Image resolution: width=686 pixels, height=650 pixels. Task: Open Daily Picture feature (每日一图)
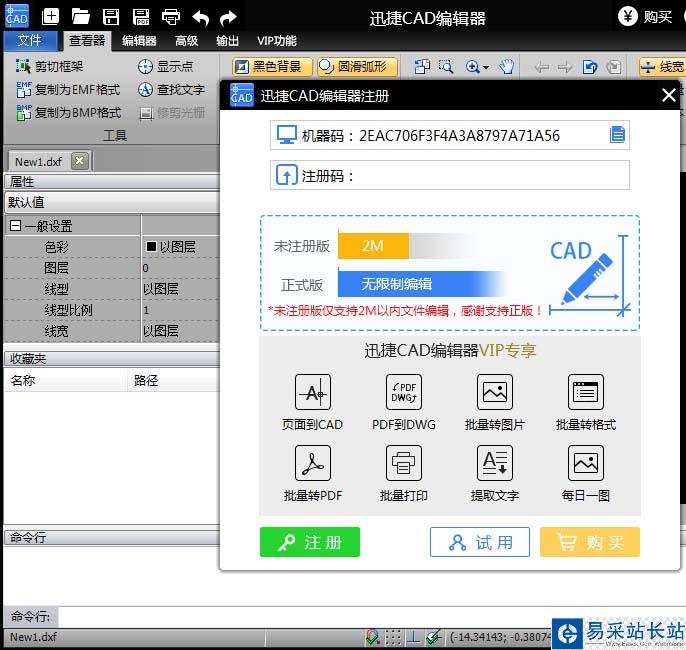pyautogui.click(x=585, y=474)
